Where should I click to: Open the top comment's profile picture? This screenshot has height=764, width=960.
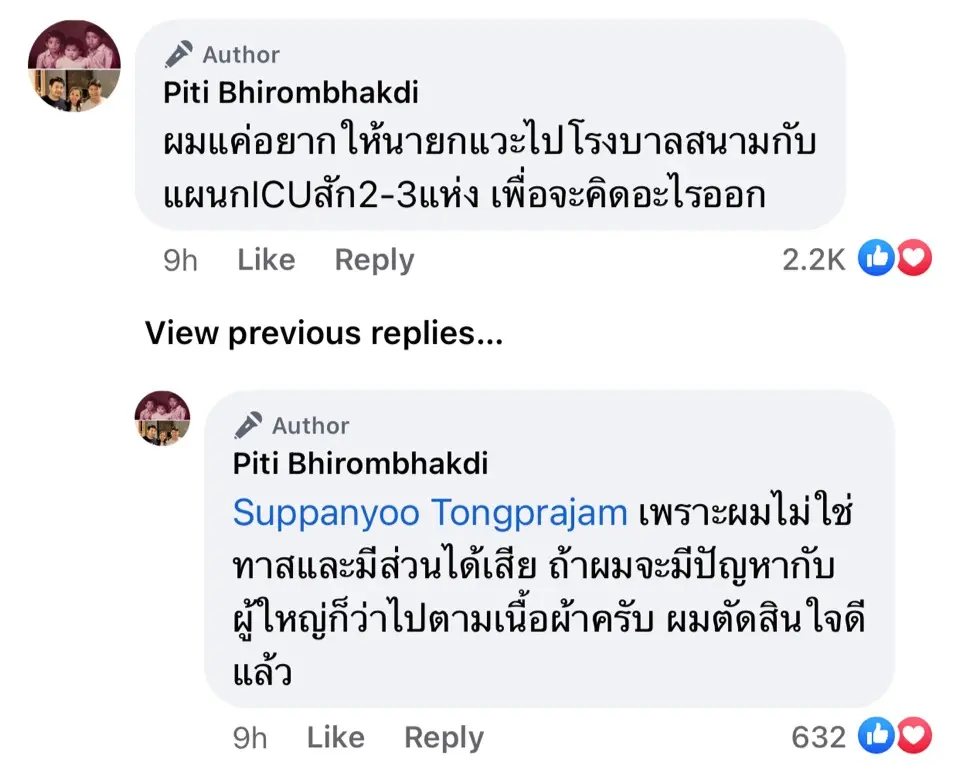click(73, 65)
